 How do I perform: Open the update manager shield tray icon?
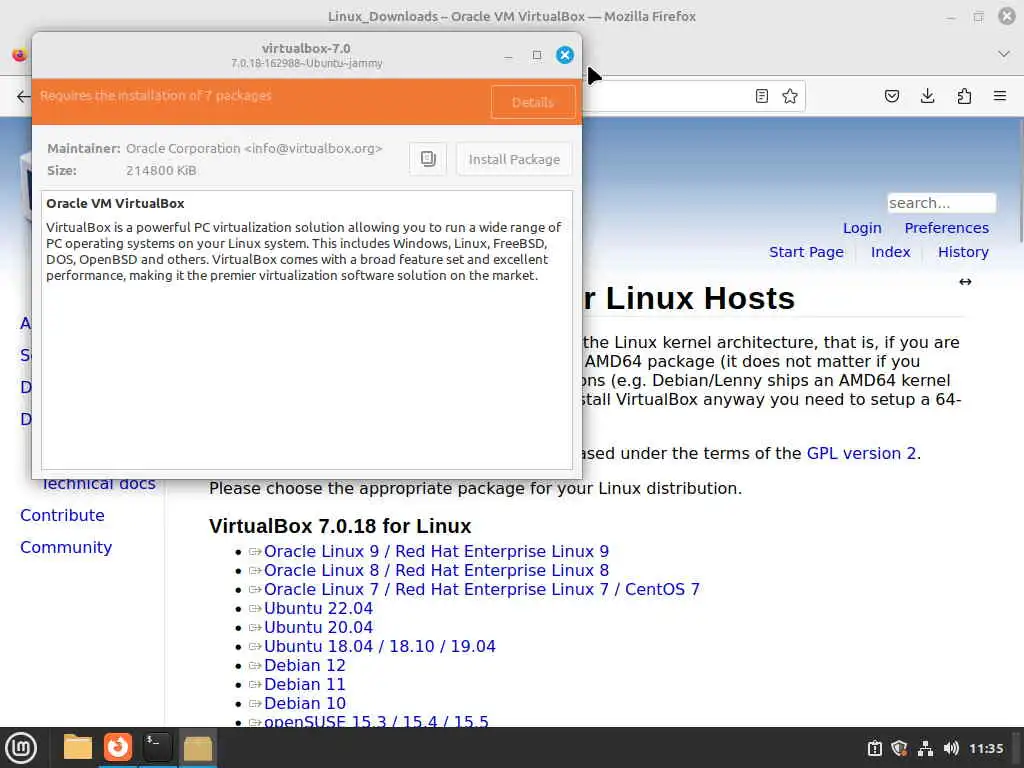pos(899,748)
